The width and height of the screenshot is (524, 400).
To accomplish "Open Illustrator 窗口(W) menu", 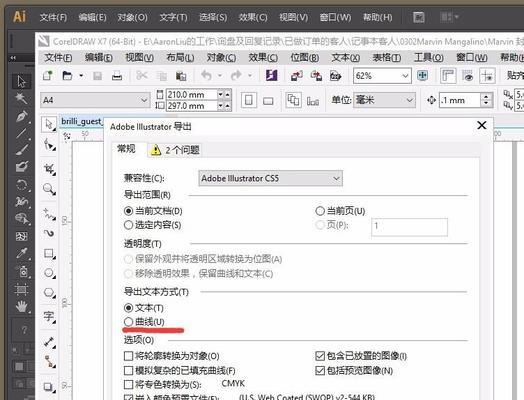I will 335,17.
